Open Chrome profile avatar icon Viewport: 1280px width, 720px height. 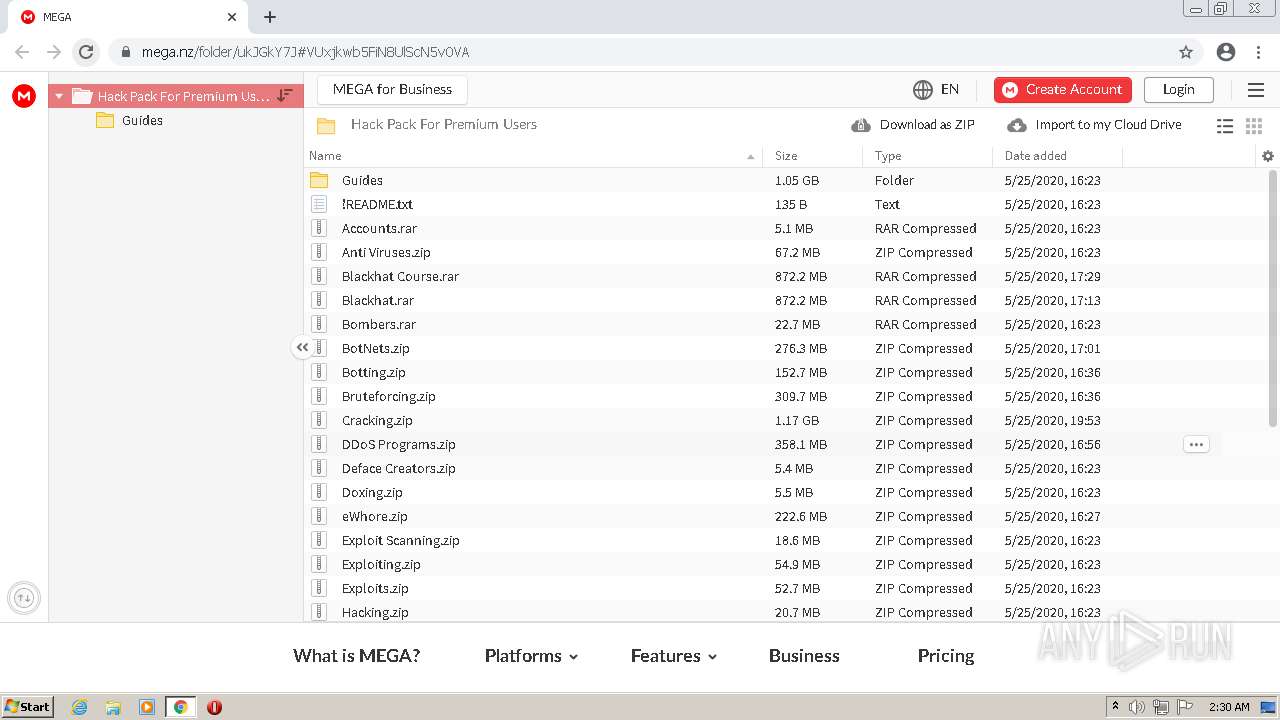click(1226, 52)
